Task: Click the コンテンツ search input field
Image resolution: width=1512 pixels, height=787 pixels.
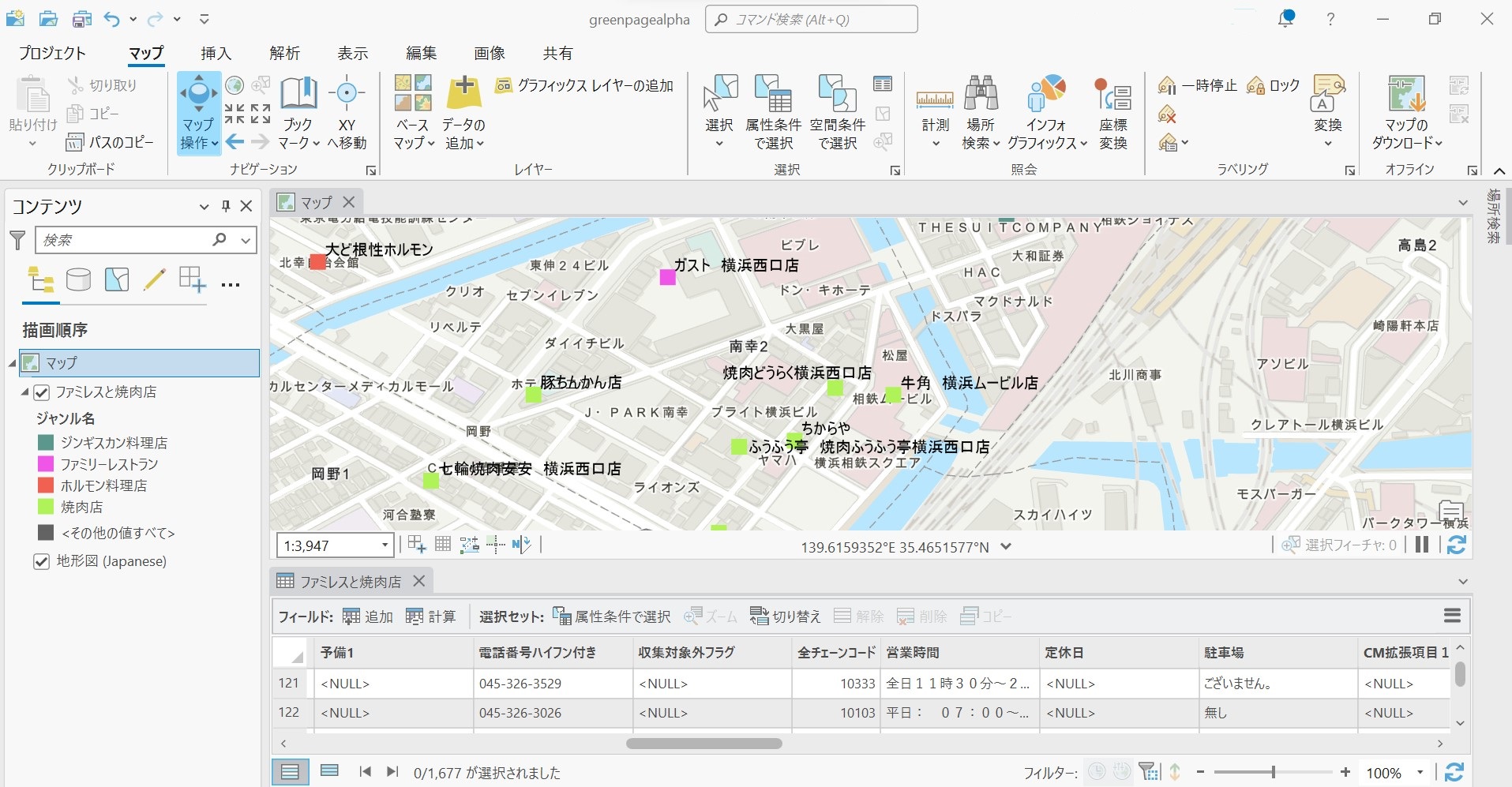Action: [123, 240]
